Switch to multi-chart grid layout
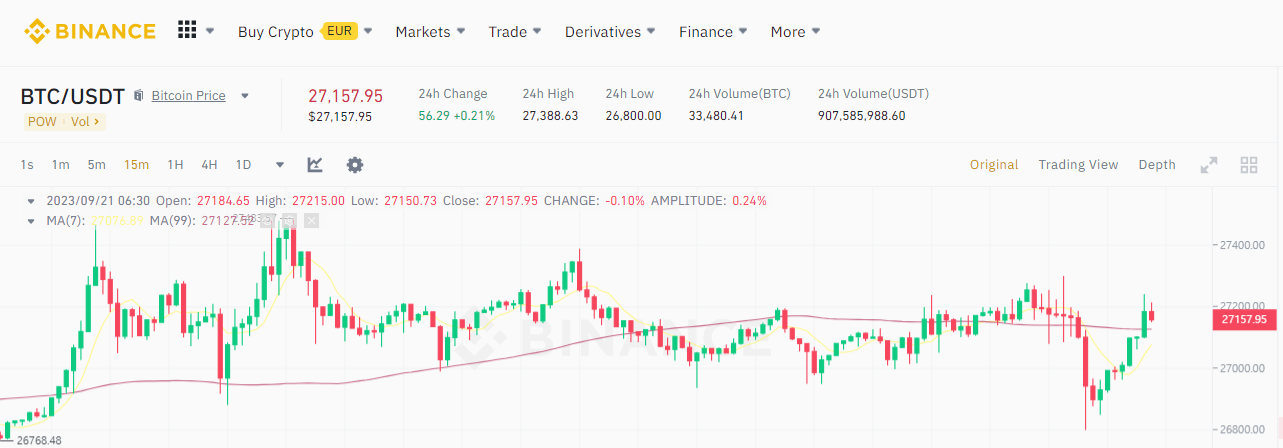Viewport: 1283px width, 448px height. click(x=1248, y=165)
